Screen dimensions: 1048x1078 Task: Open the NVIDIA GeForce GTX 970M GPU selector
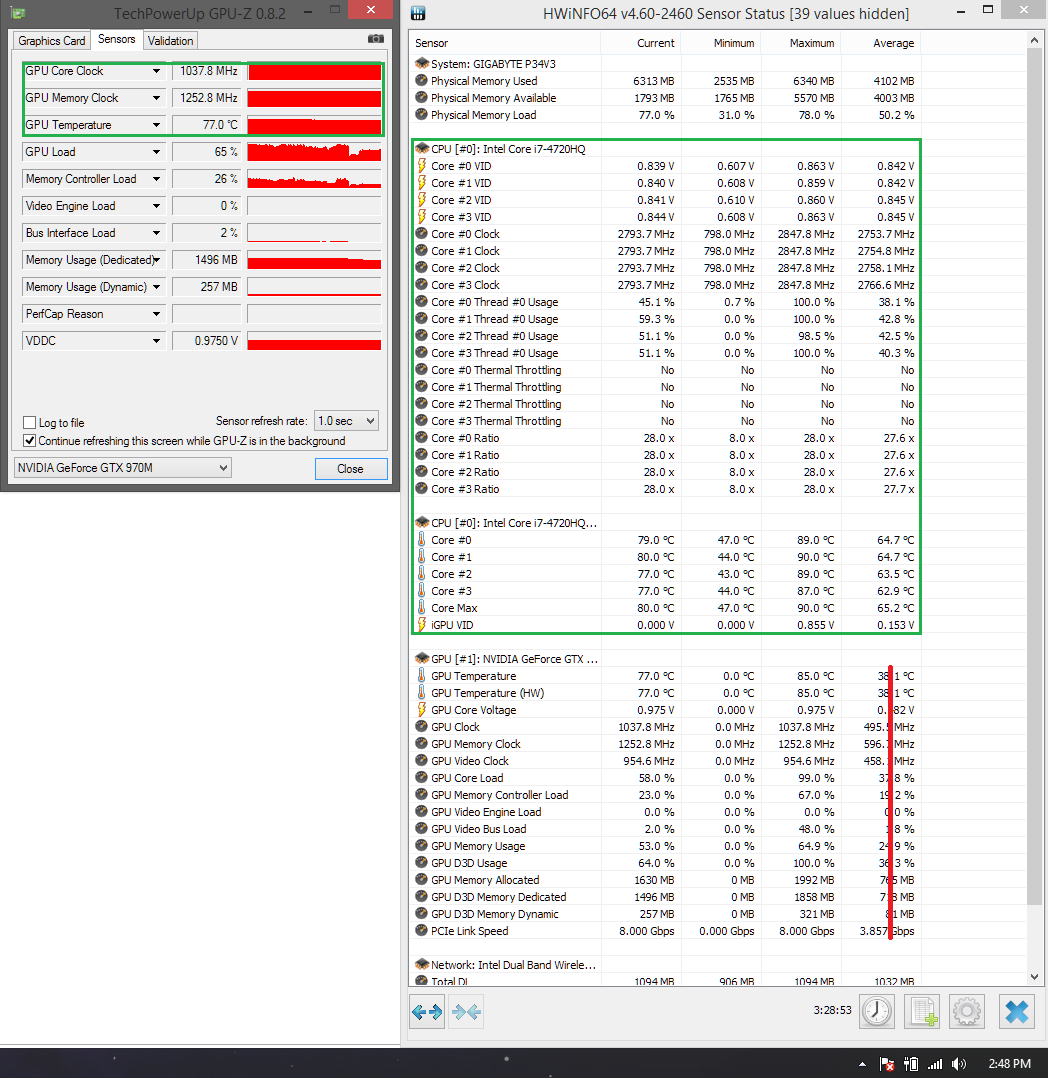tap(122, 468)
